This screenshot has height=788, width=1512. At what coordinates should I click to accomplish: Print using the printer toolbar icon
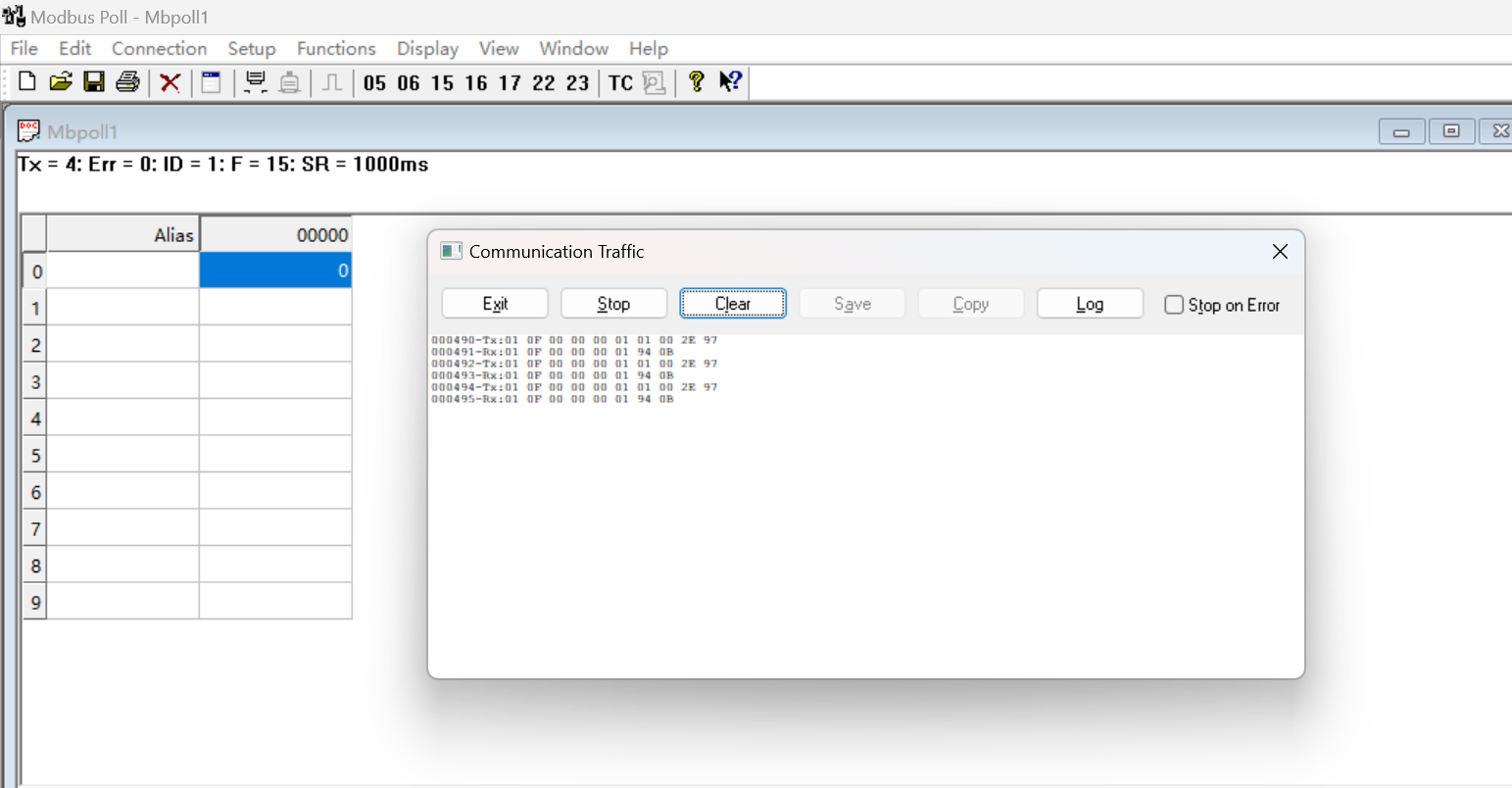127,82
